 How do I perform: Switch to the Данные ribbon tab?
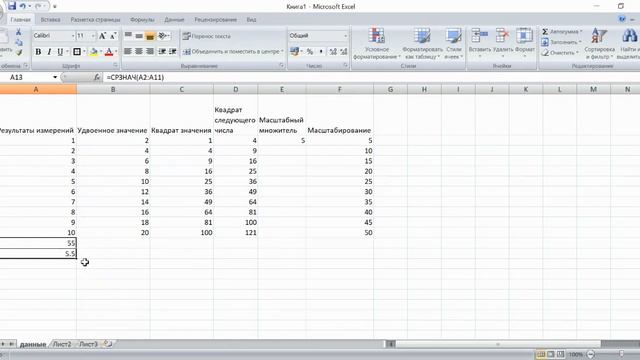pos(174,20)
